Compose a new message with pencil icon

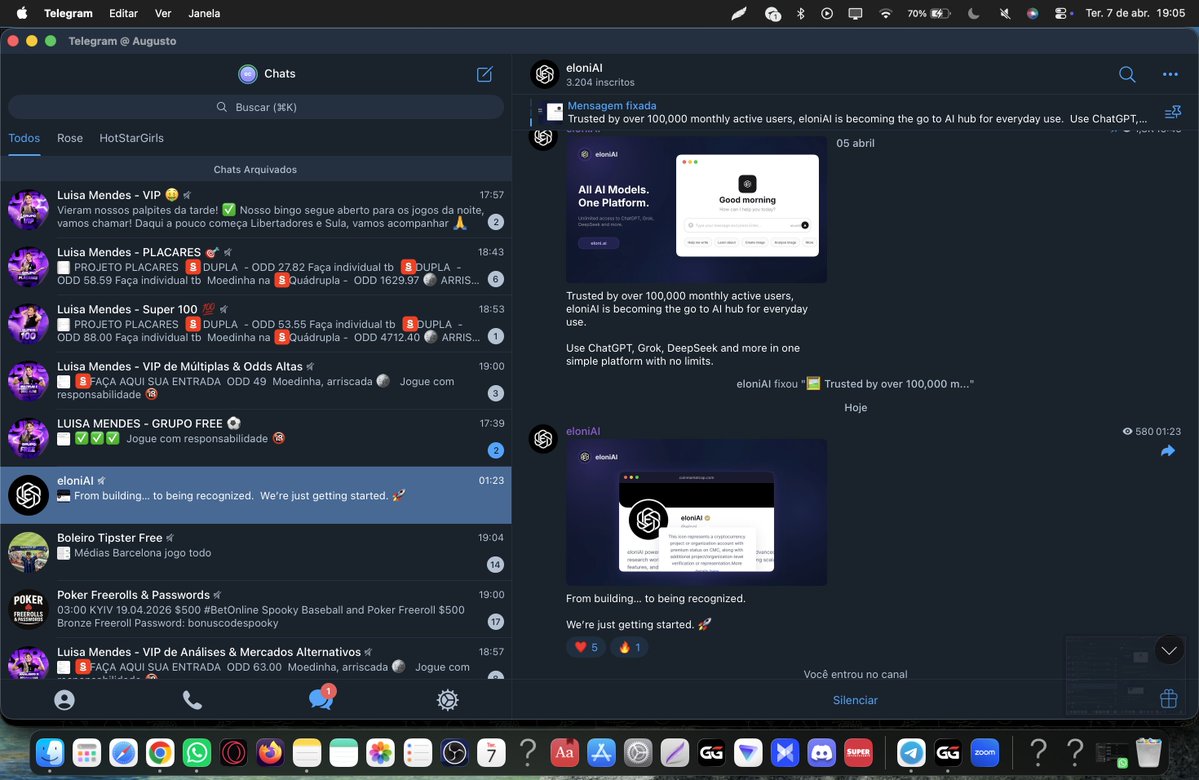pyautogui.click(x=485, y=74)
